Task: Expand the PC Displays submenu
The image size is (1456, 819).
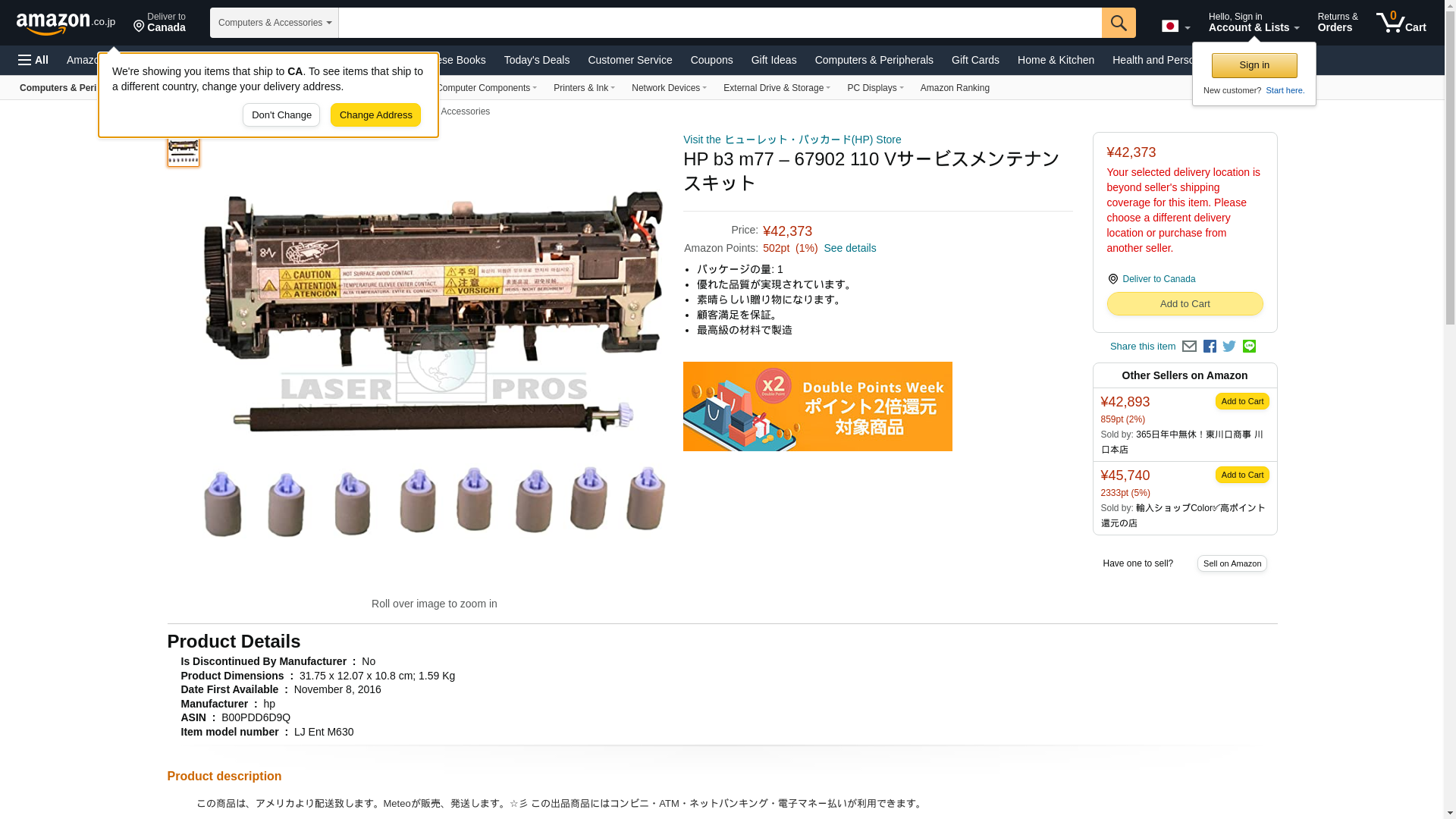Action: [x=875, y=88]
